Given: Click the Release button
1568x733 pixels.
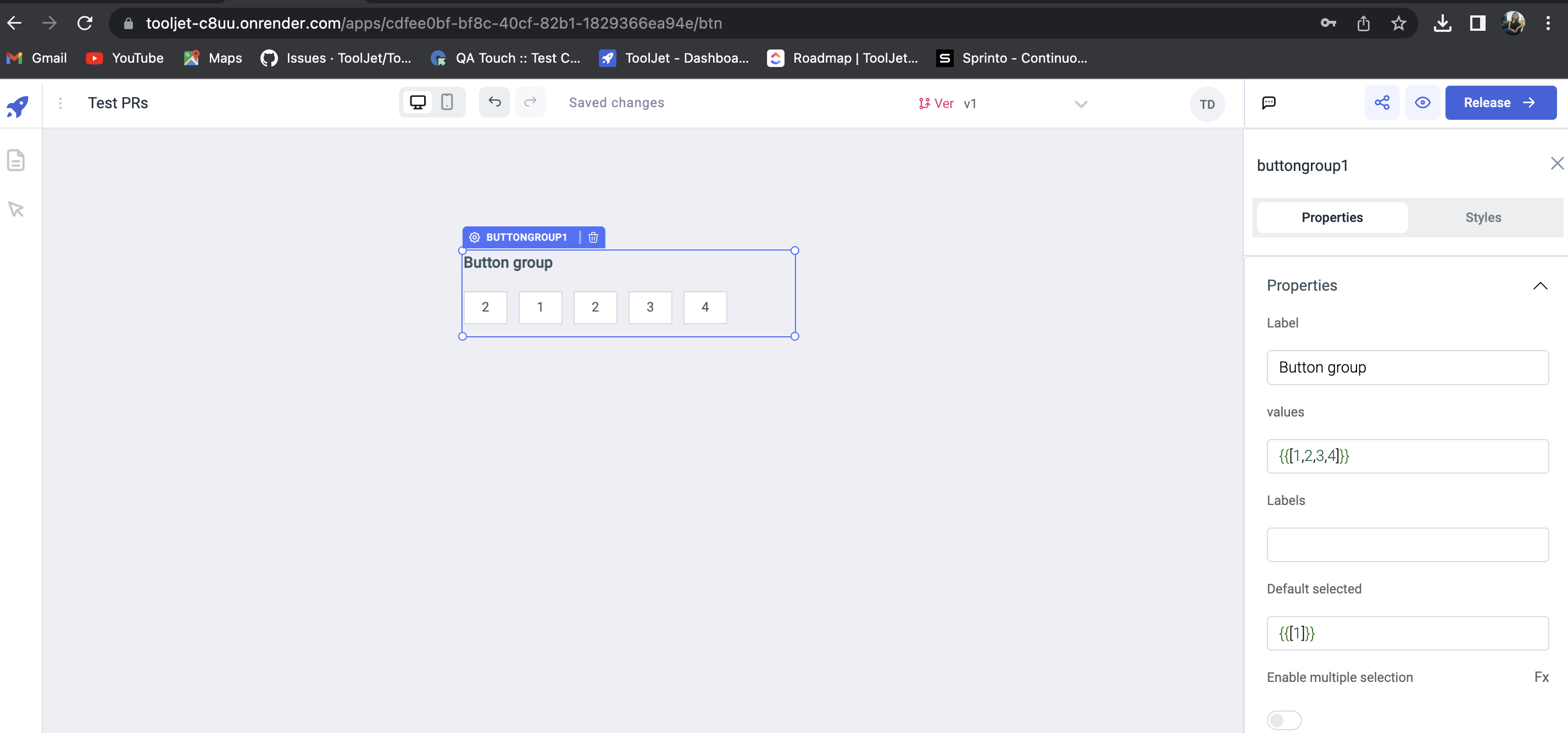Looking at the screenshot, I should pyautogui.click(x=1500, y=102).
